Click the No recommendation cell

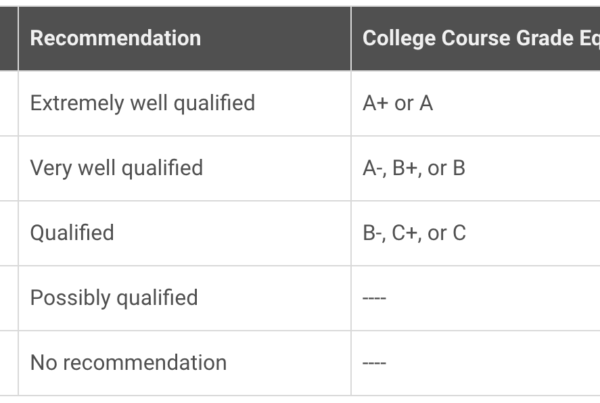click(x=184, y=363)
